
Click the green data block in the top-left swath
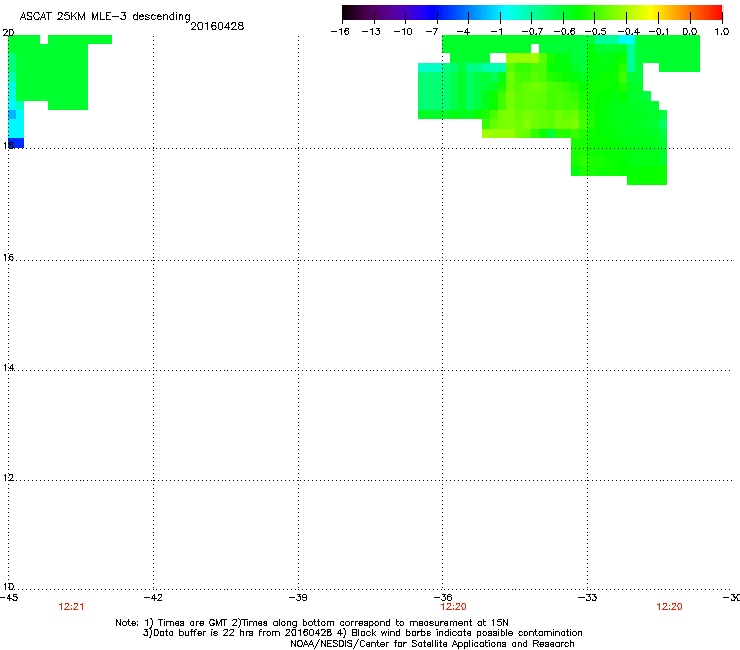(52, 71)
